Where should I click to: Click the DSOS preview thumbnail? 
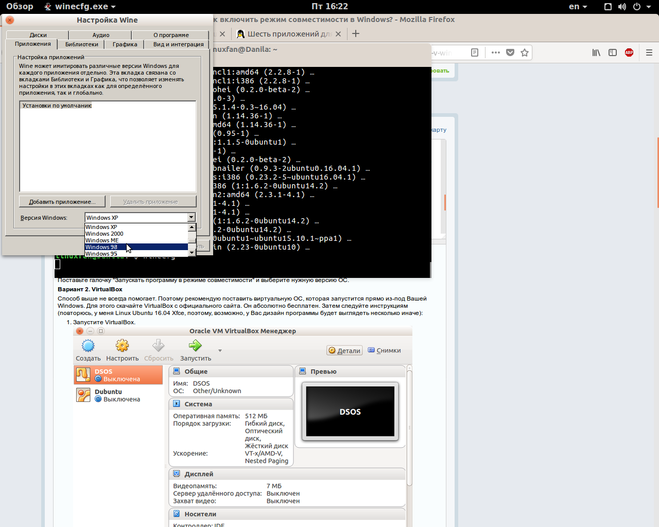click(x=350, y=411)
